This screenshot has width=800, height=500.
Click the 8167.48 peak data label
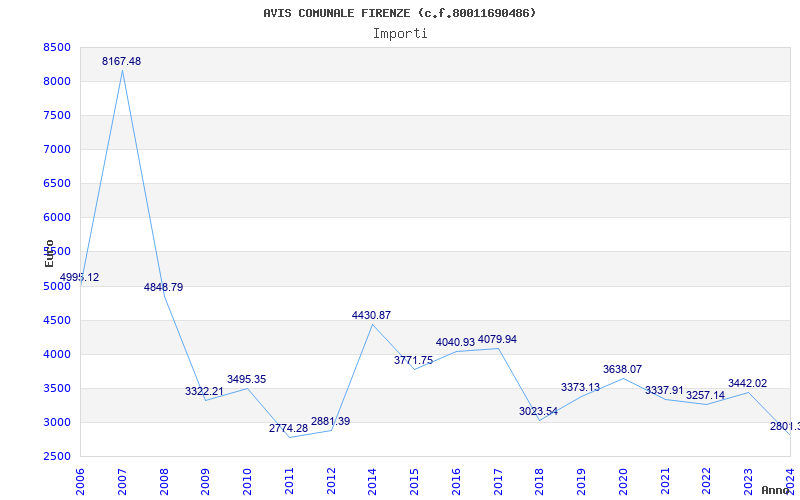click(121, 61)
